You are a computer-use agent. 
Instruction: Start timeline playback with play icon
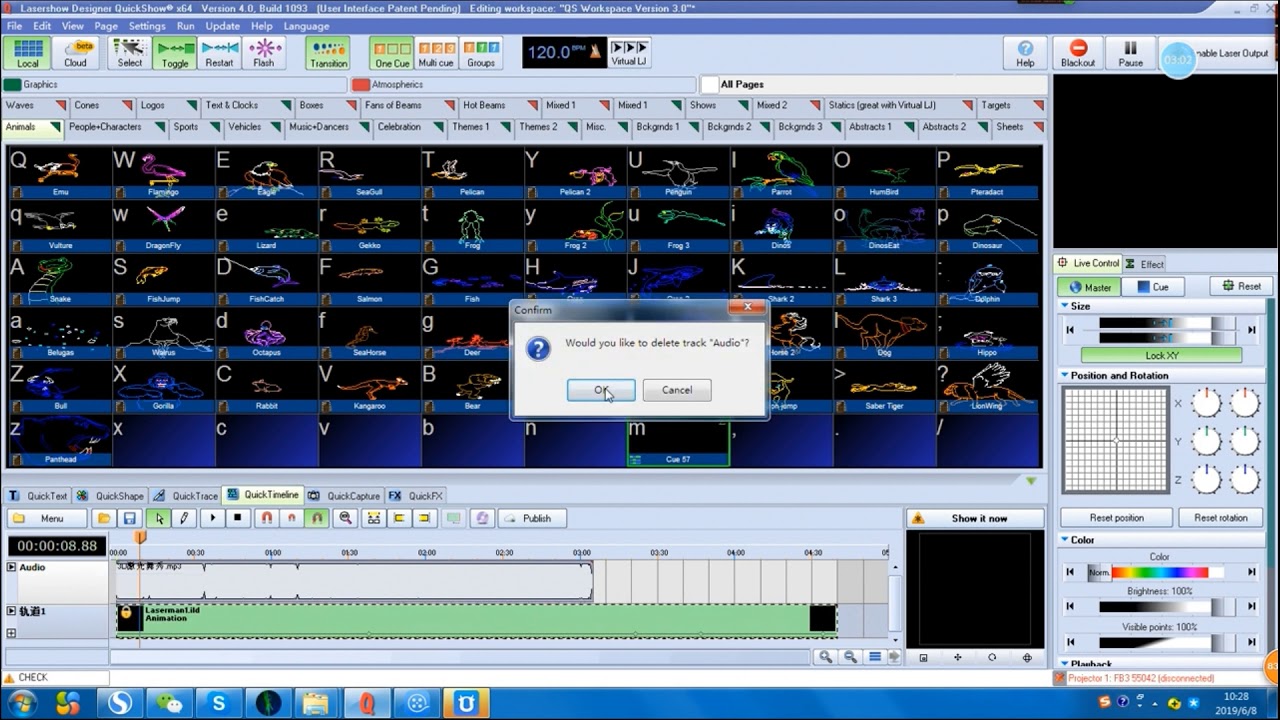212,518
